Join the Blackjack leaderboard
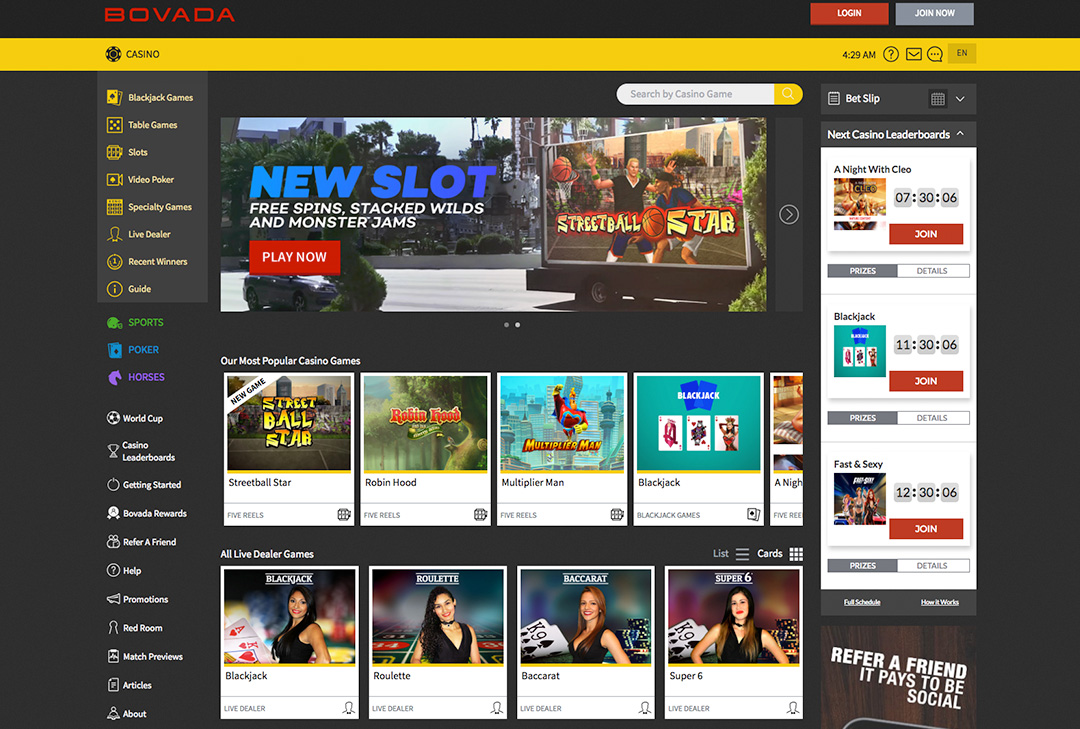 point(926,381)
